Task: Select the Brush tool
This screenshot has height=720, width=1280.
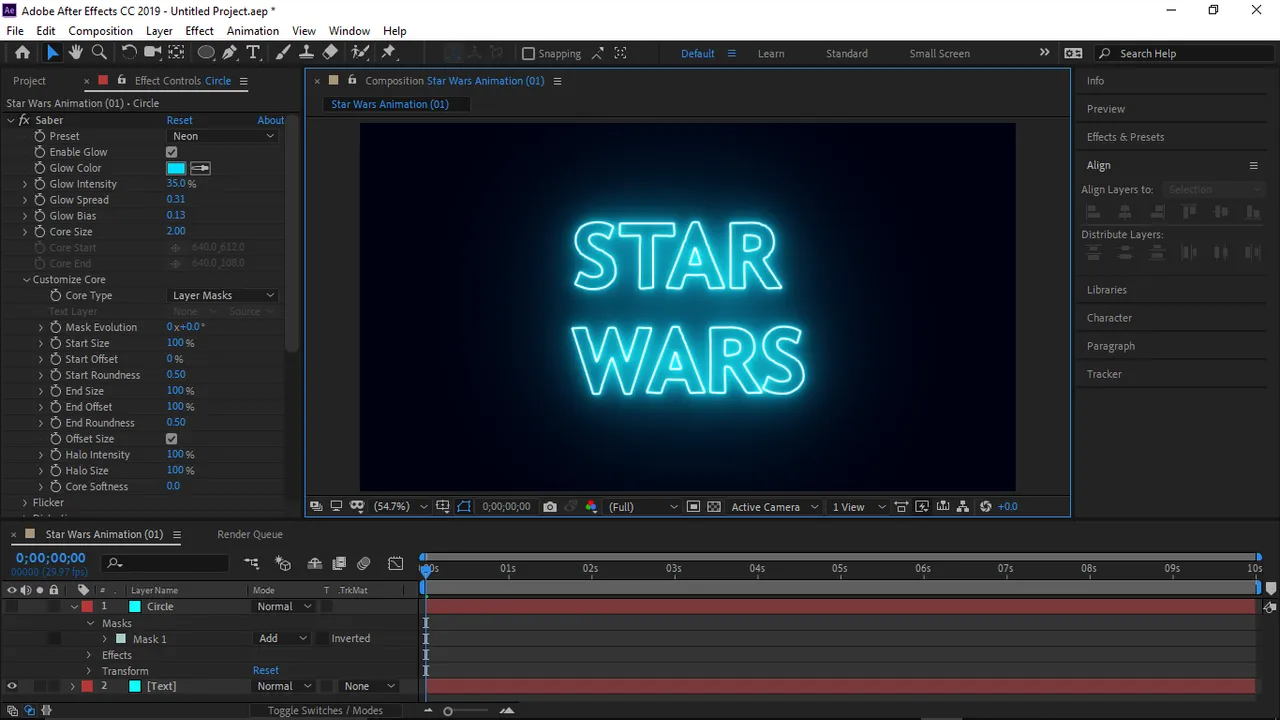Action: [x=283, y=53]
